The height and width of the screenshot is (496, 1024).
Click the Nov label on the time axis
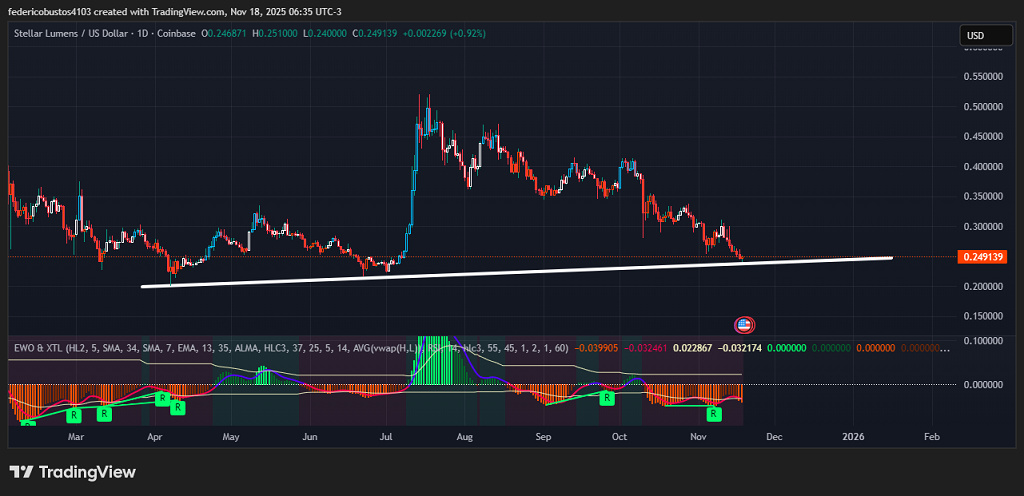tap(699, 437)
